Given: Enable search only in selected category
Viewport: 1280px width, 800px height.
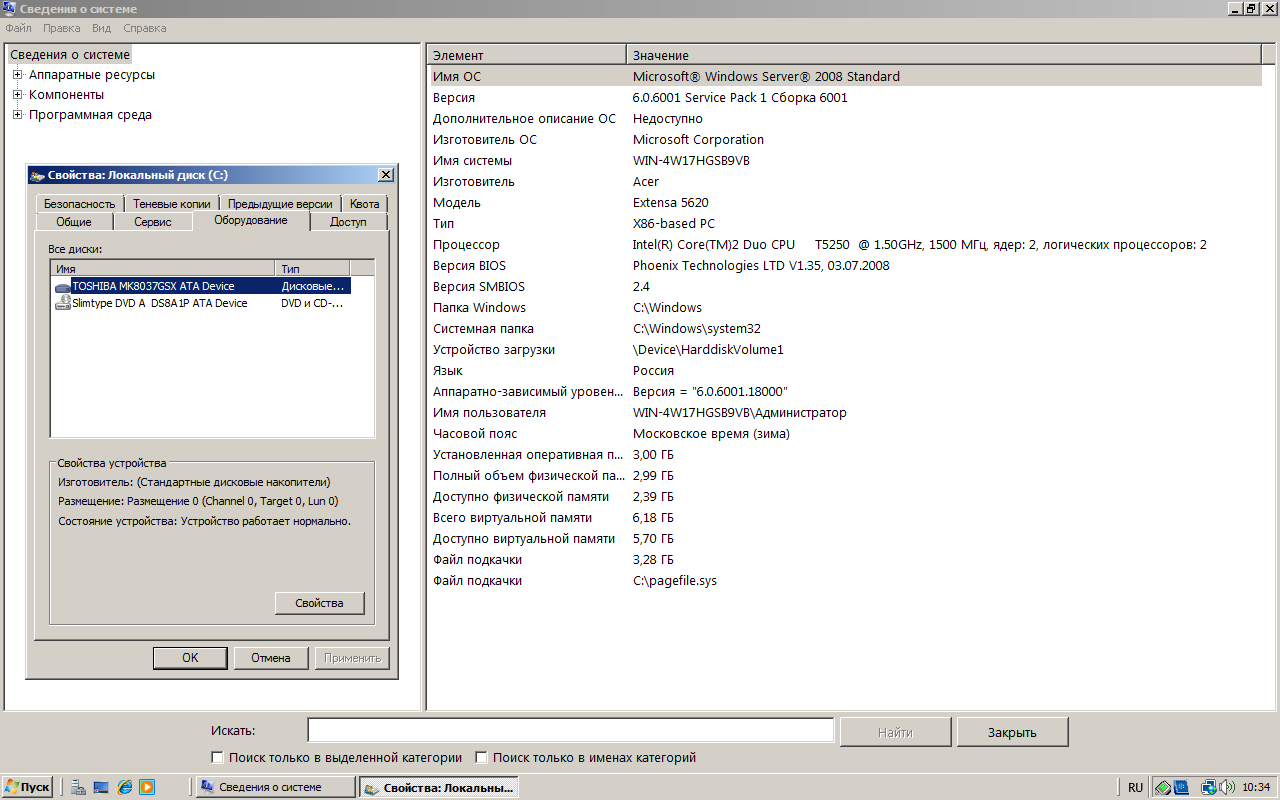Looking at the screenshot, I should pos(217,758).
